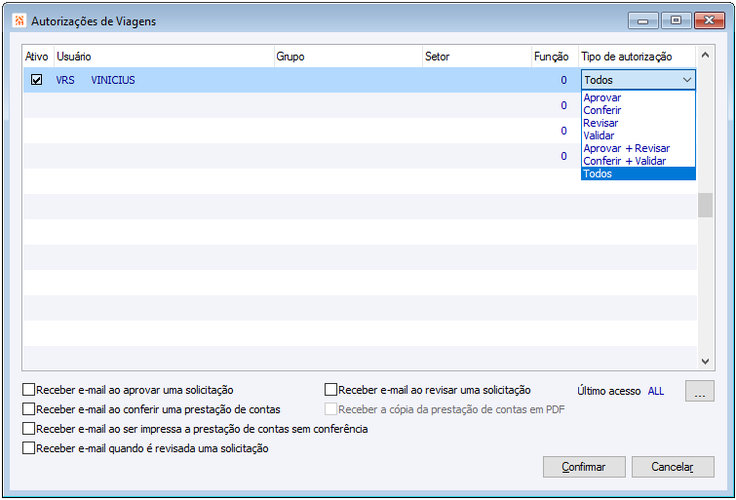This screenshot has height=500, width=736.
Task: Click the Grupo column header
Action: click(x=348, y=56)
